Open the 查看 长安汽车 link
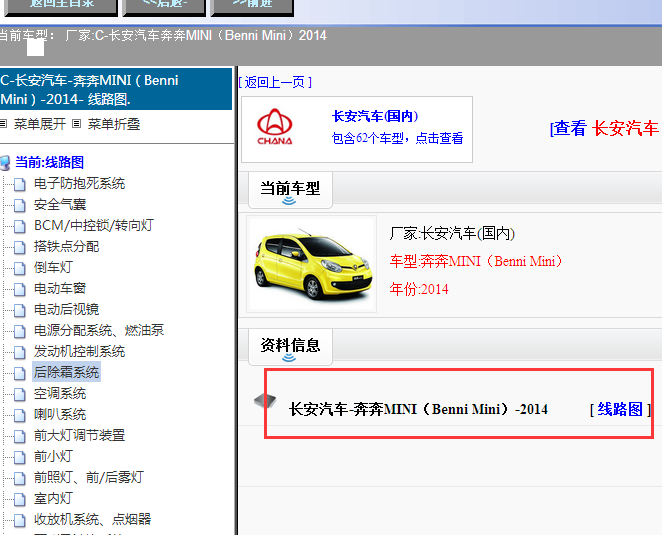 (x=604, y=128)
